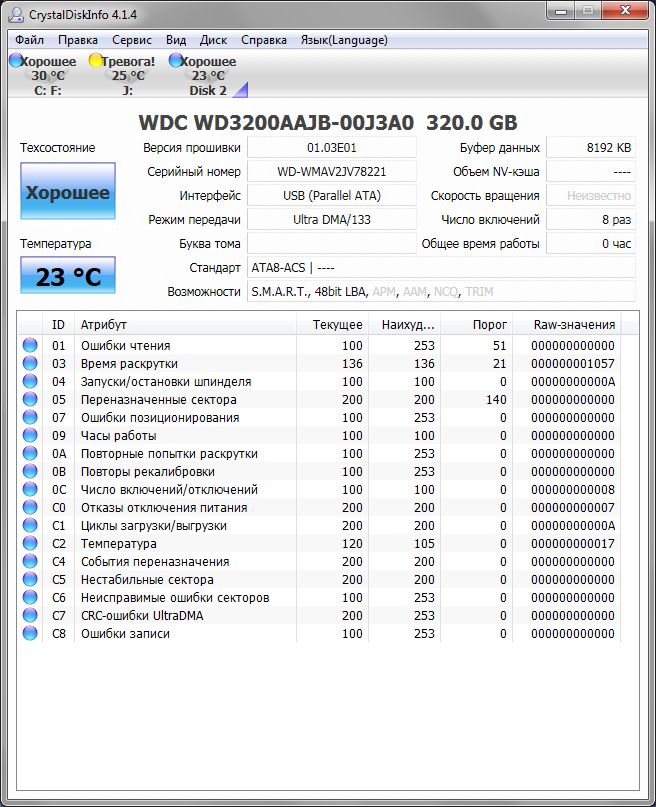The width and height of the screenshot is (656, 807).
Task: Click status orb for attribute 03 Время раскрутки
Action: pos(30,363)
